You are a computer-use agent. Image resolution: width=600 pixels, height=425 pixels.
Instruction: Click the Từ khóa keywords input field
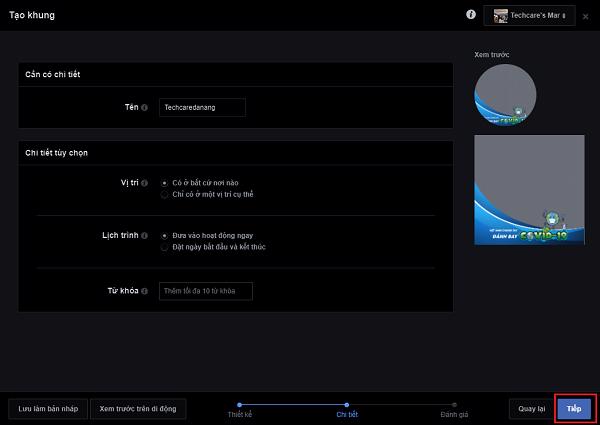pyautogui.click(x=205, y=291)
